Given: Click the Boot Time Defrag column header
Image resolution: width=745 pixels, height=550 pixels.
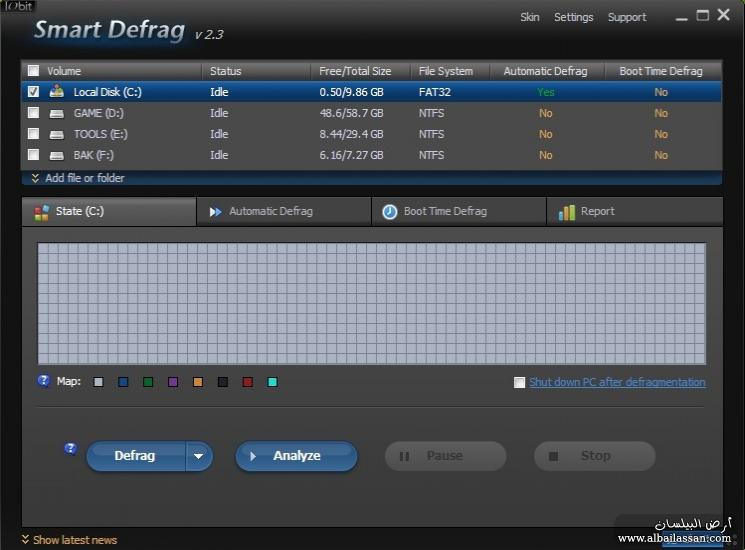Looking at the screenshot, I should (661, 71).
